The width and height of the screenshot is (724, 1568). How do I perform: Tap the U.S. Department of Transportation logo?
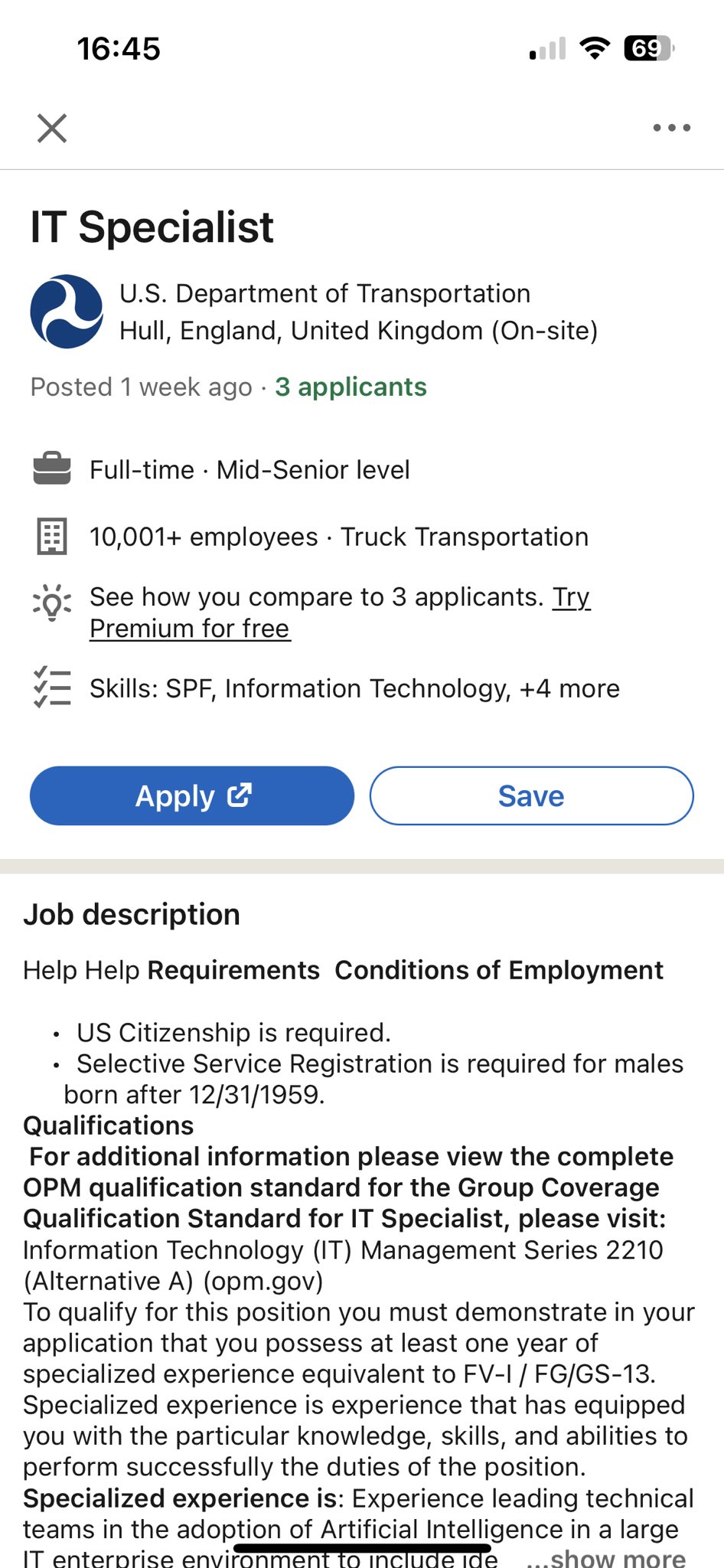[x=67, y=312]
